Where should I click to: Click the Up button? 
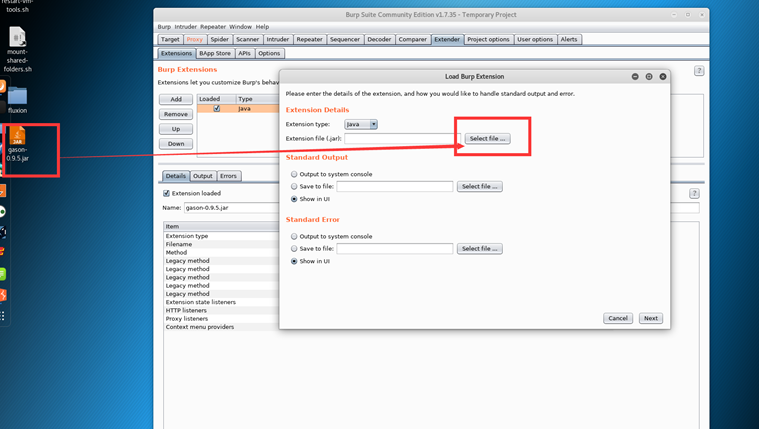tap(176, 129)
